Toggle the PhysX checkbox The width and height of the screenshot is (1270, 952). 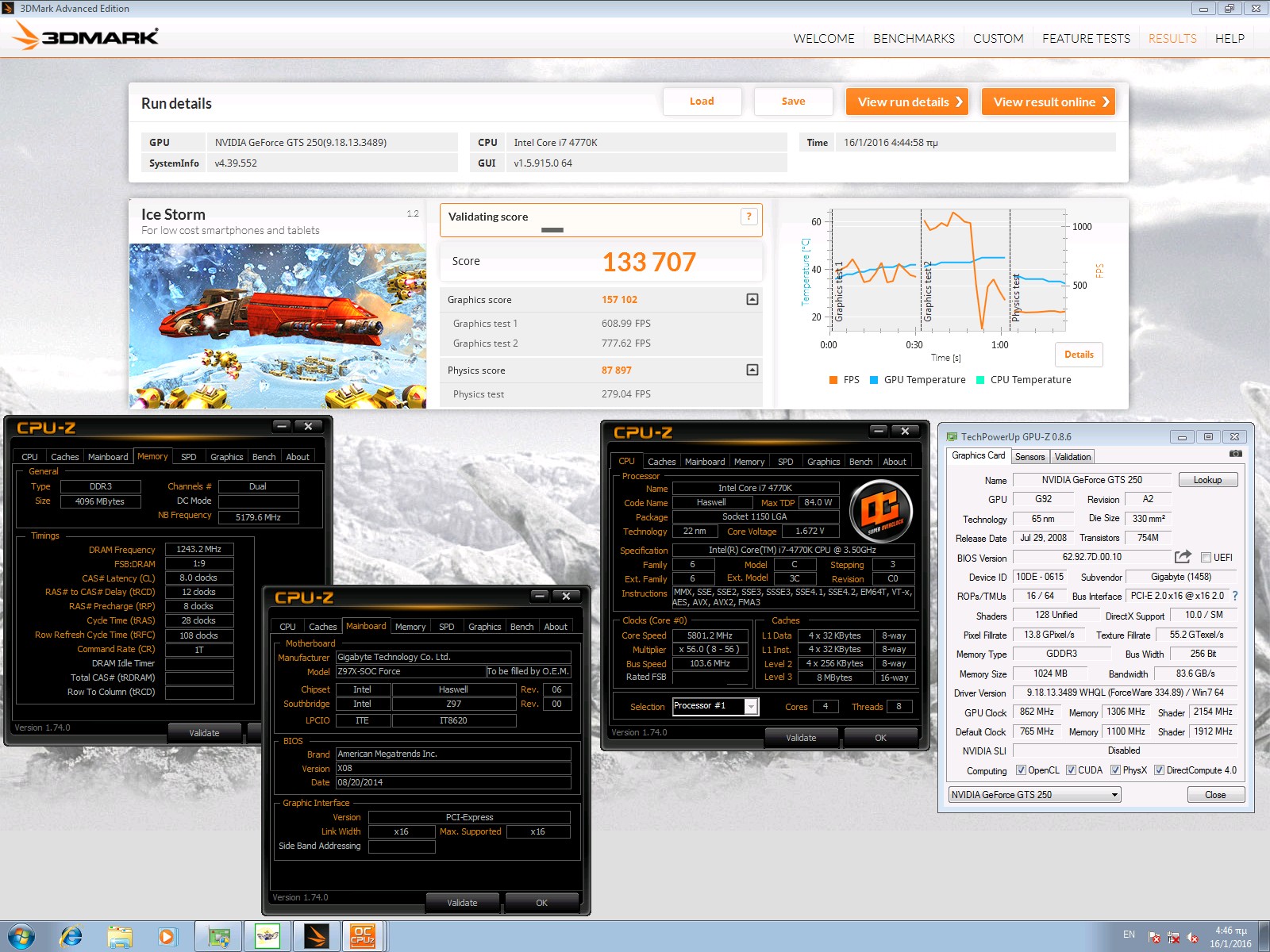point(1115,770)
